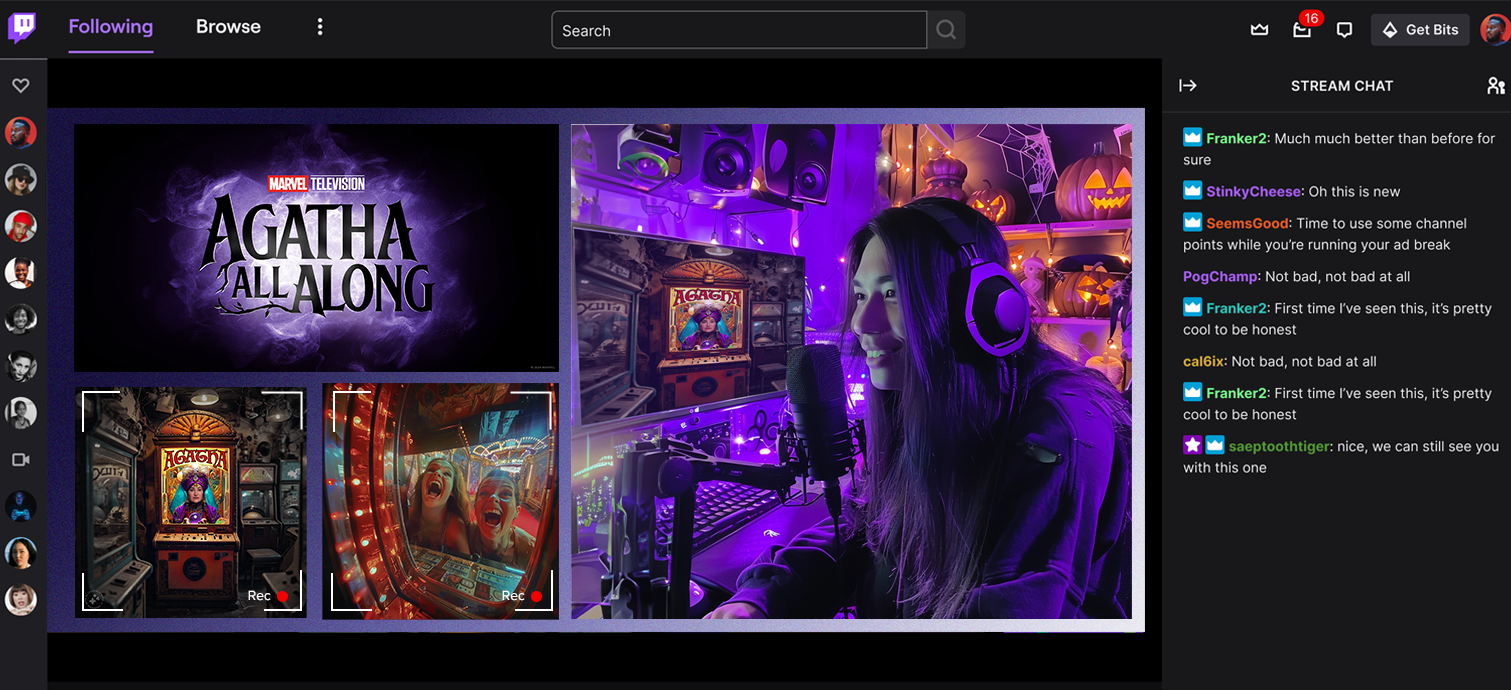Open the chat community users icon
This screenshot has width=1511, height=690.
(x=1496, y=86)
